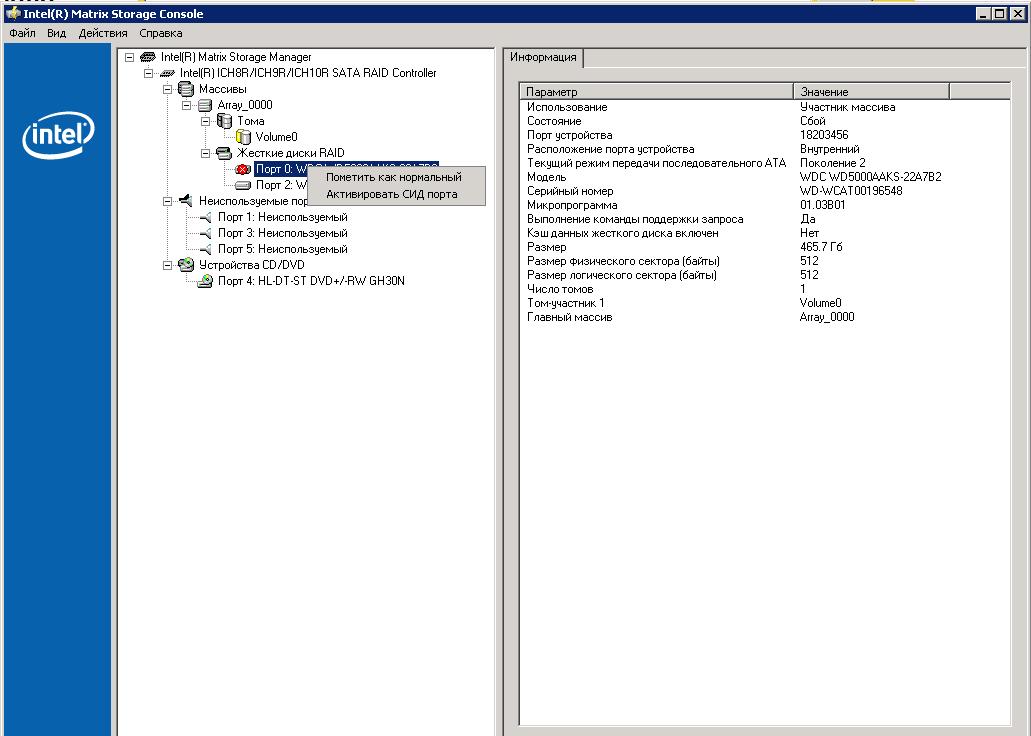The height and width of the screenshot is (736, 1031).
Task: Collapse the Жесткие диски RAID node
Action: [x=206, y=153]
